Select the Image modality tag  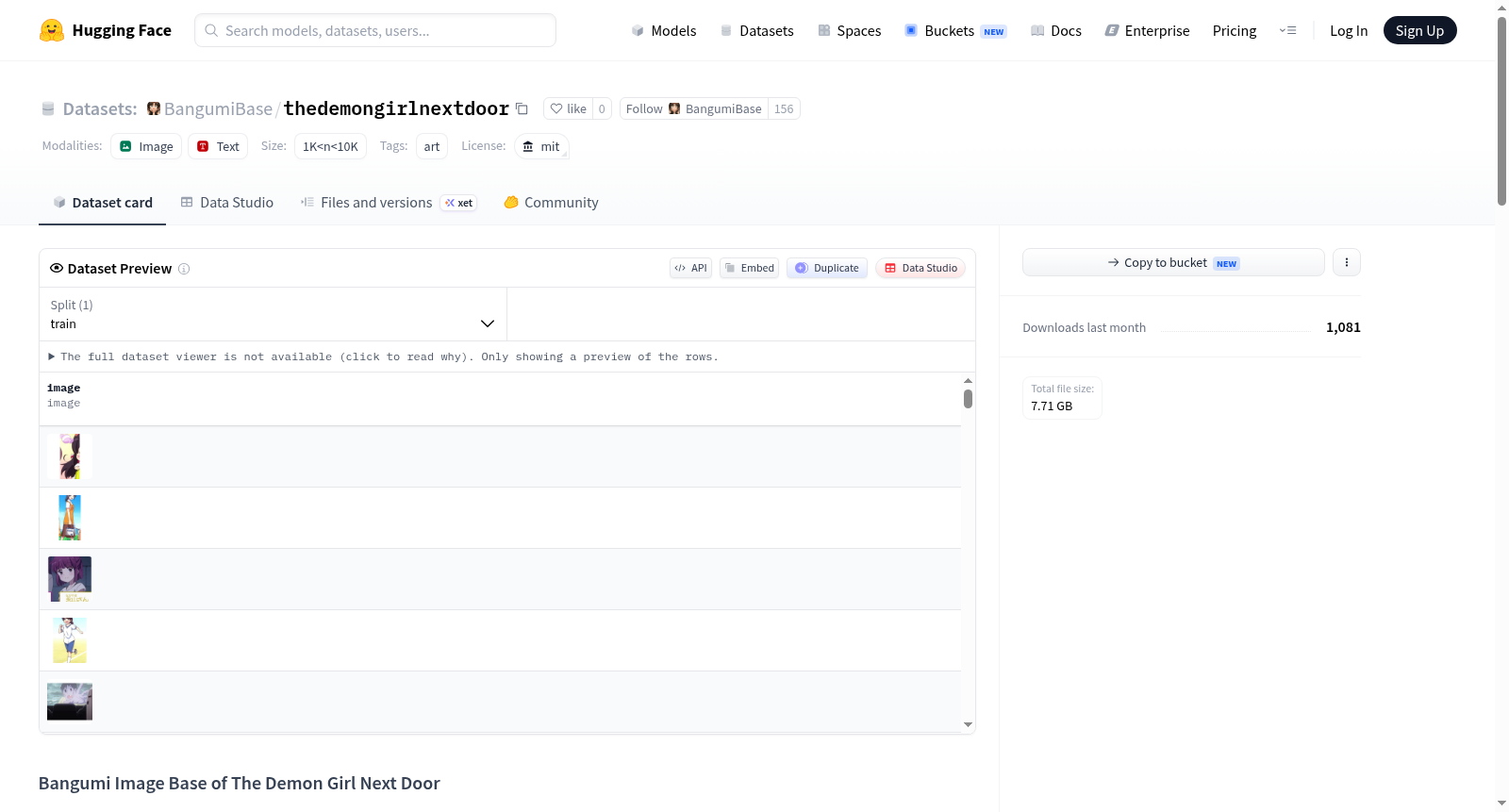pyautogui.click(x=146, y=146)
